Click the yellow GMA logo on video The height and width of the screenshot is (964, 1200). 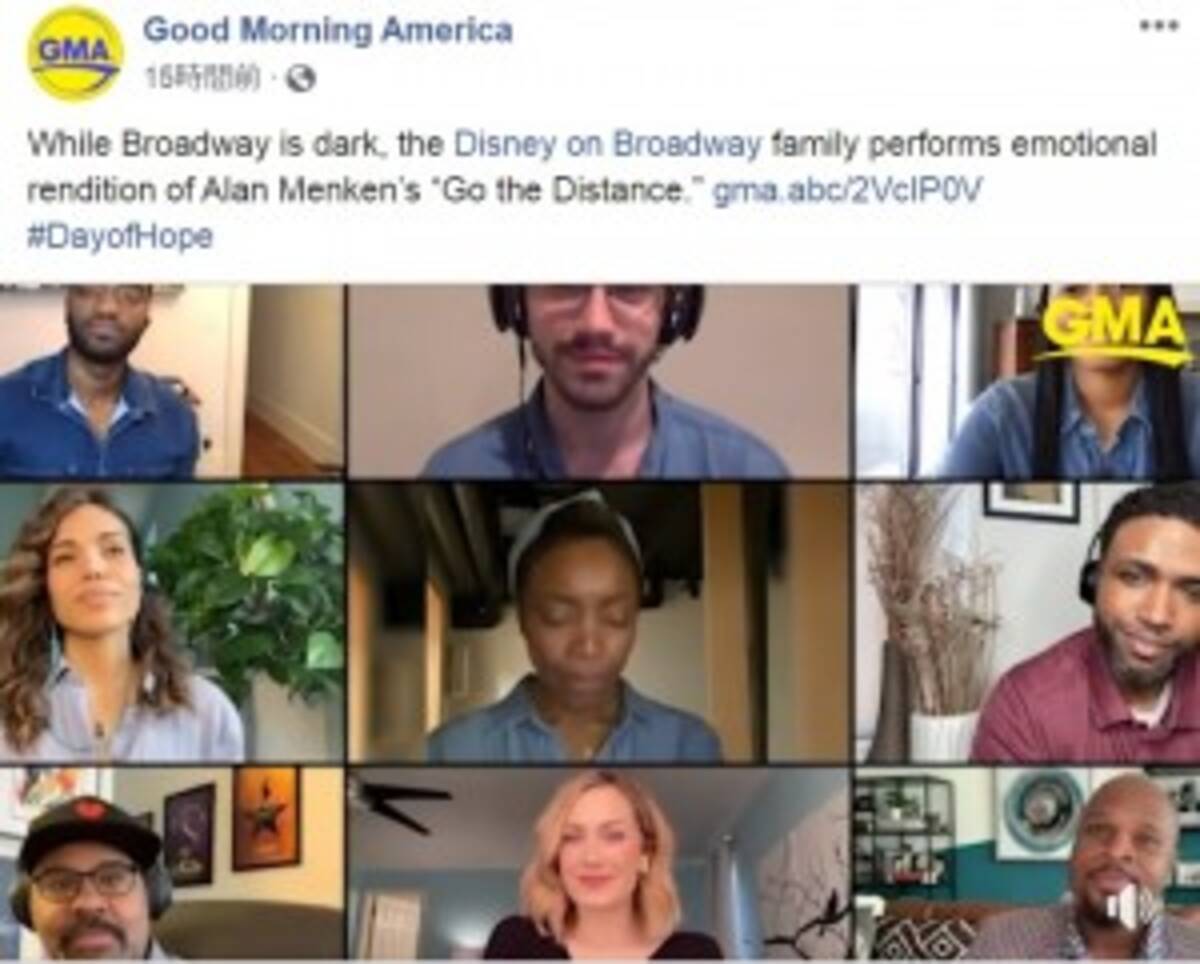pos(1115,331)
